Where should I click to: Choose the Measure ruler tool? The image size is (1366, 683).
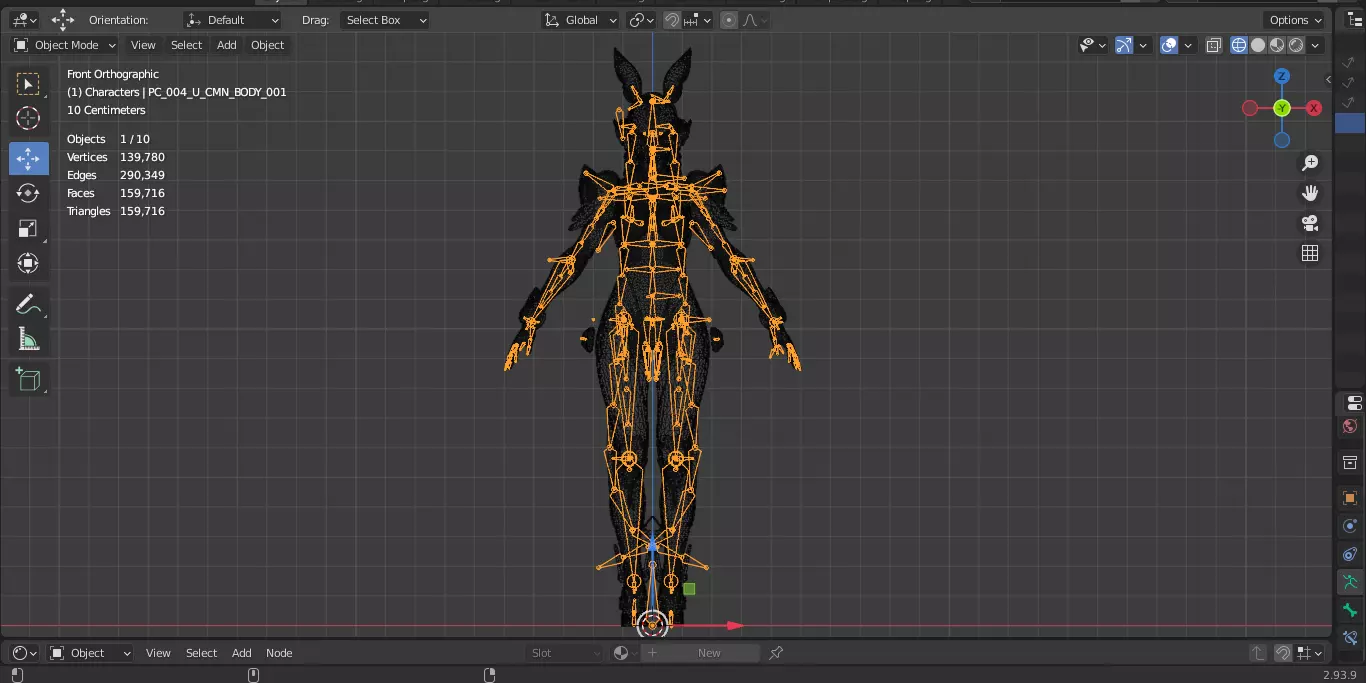click(28, 340)
